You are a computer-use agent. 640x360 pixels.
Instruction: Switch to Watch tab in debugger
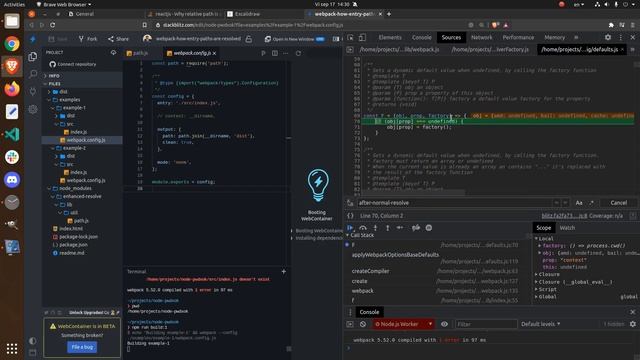567,228
